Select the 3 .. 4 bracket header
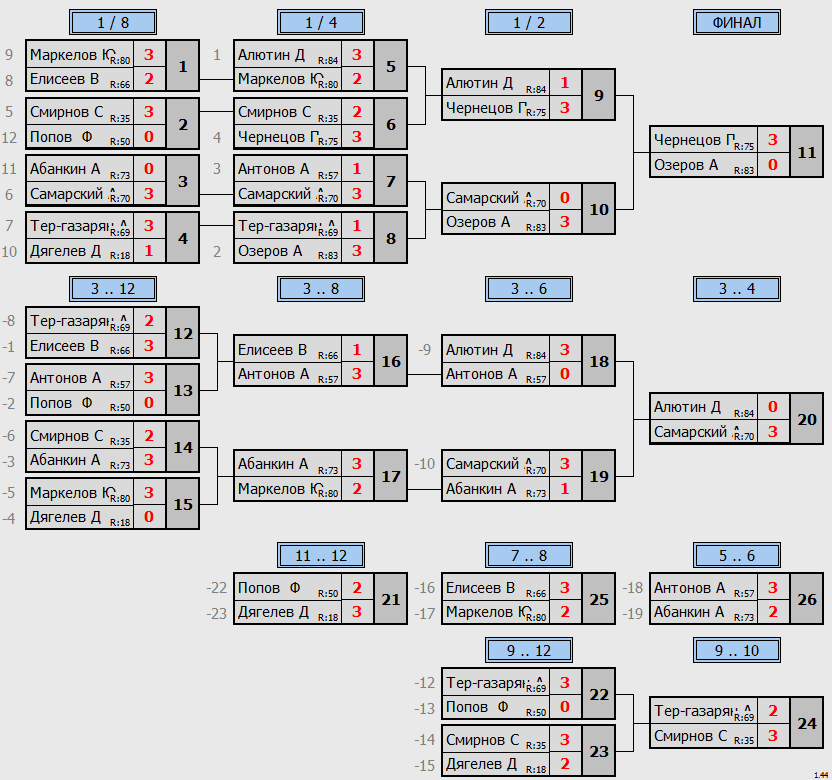Image resolution: width=832 pixels, height=780 pixels. (736, 289)
